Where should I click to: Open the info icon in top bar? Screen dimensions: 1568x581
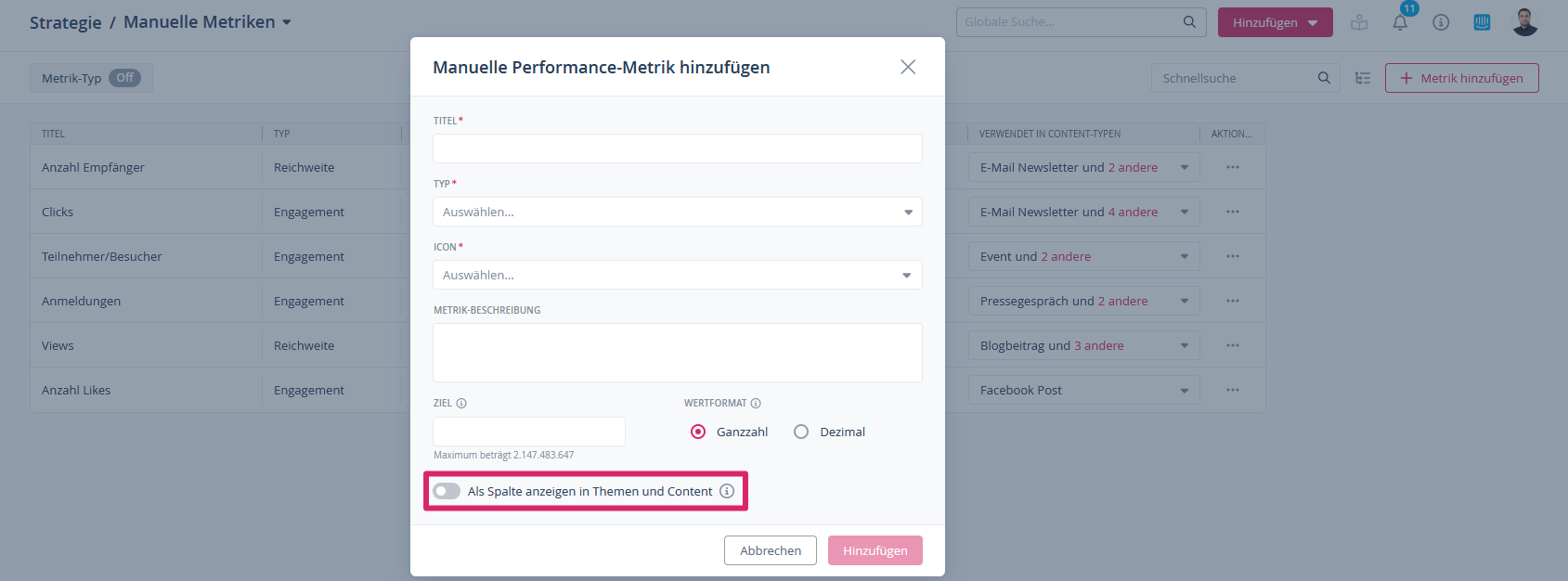(x=1441, y=22)
